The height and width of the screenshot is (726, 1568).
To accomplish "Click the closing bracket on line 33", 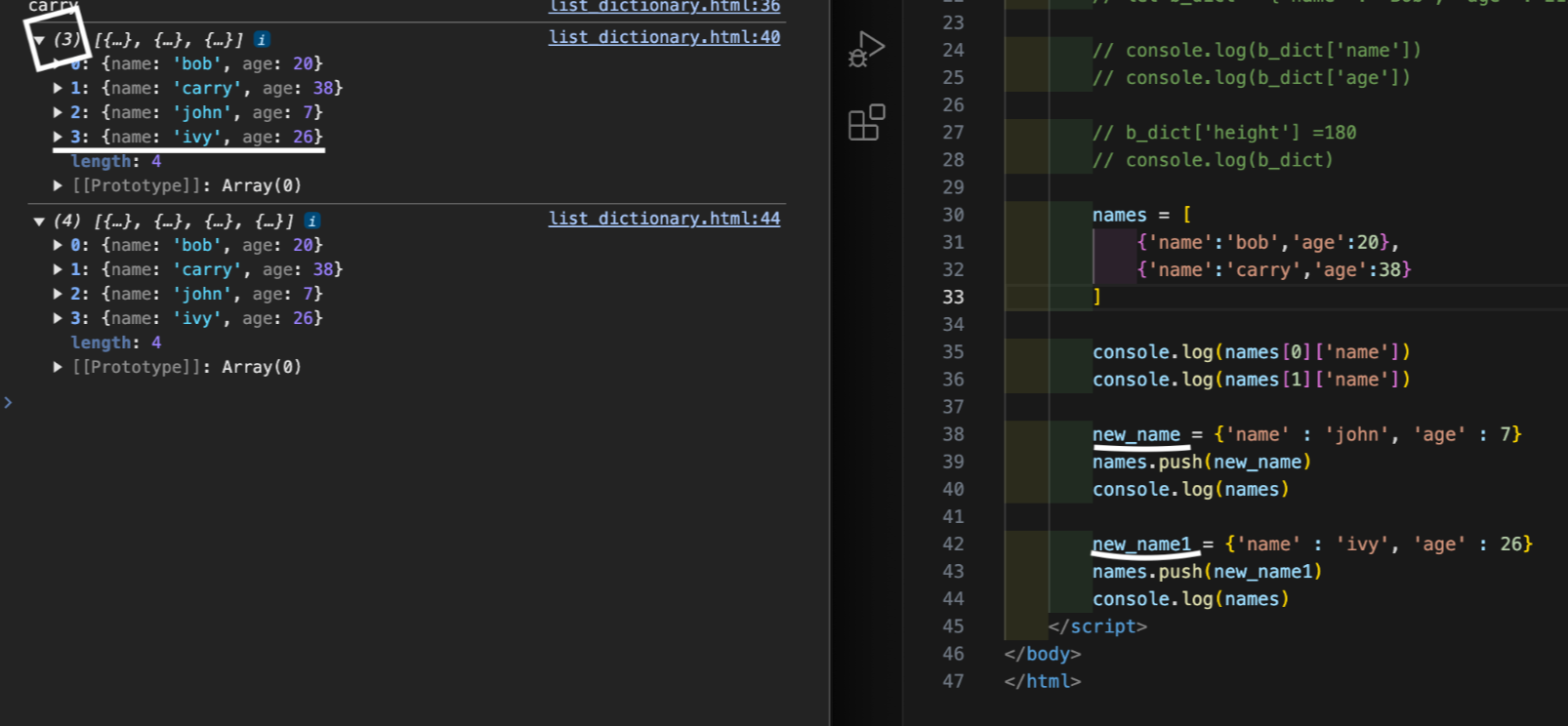I will point(1097,297).
